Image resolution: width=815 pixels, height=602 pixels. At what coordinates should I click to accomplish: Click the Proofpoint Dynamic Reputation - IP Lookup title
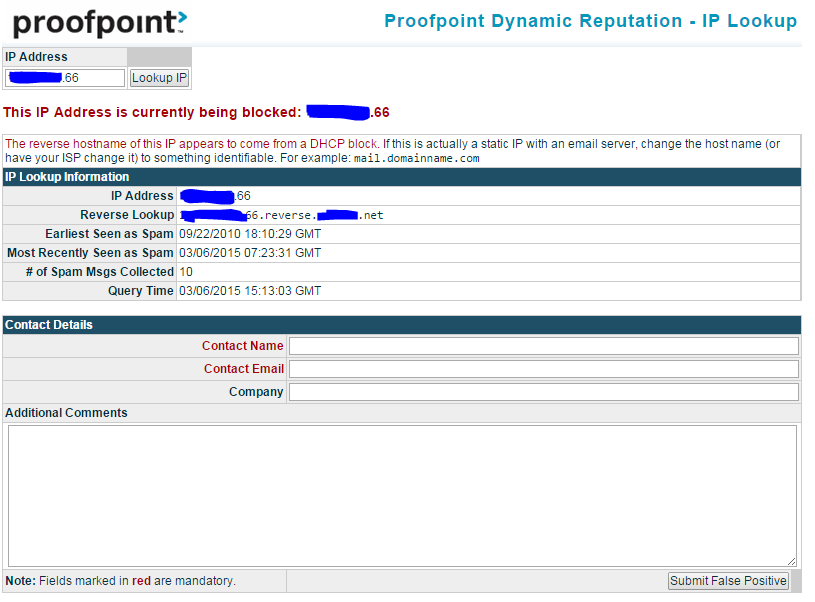(590, 21)
